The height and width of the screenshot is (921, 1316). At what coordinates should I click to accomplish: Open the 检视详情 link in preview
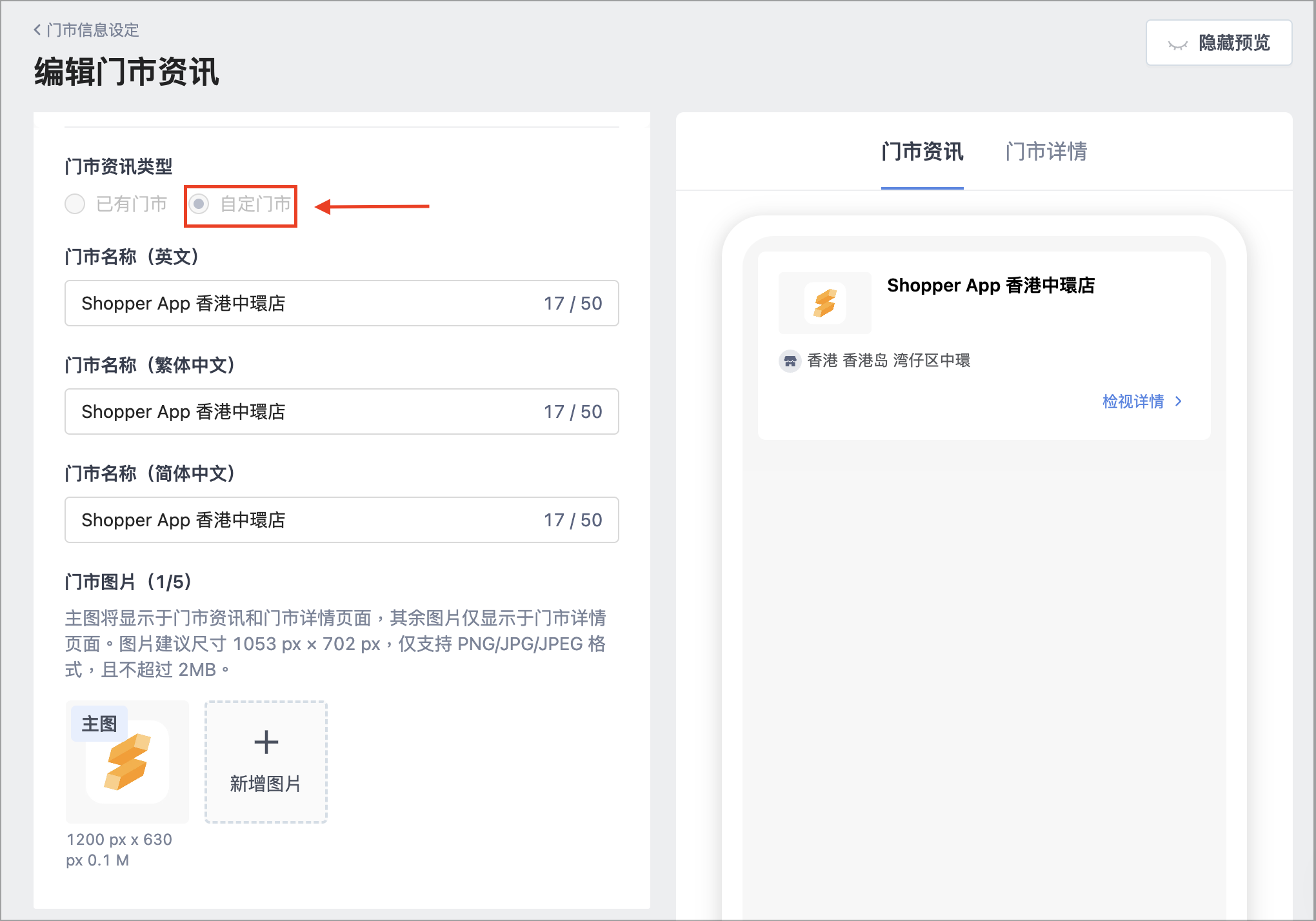point(1141,401)
